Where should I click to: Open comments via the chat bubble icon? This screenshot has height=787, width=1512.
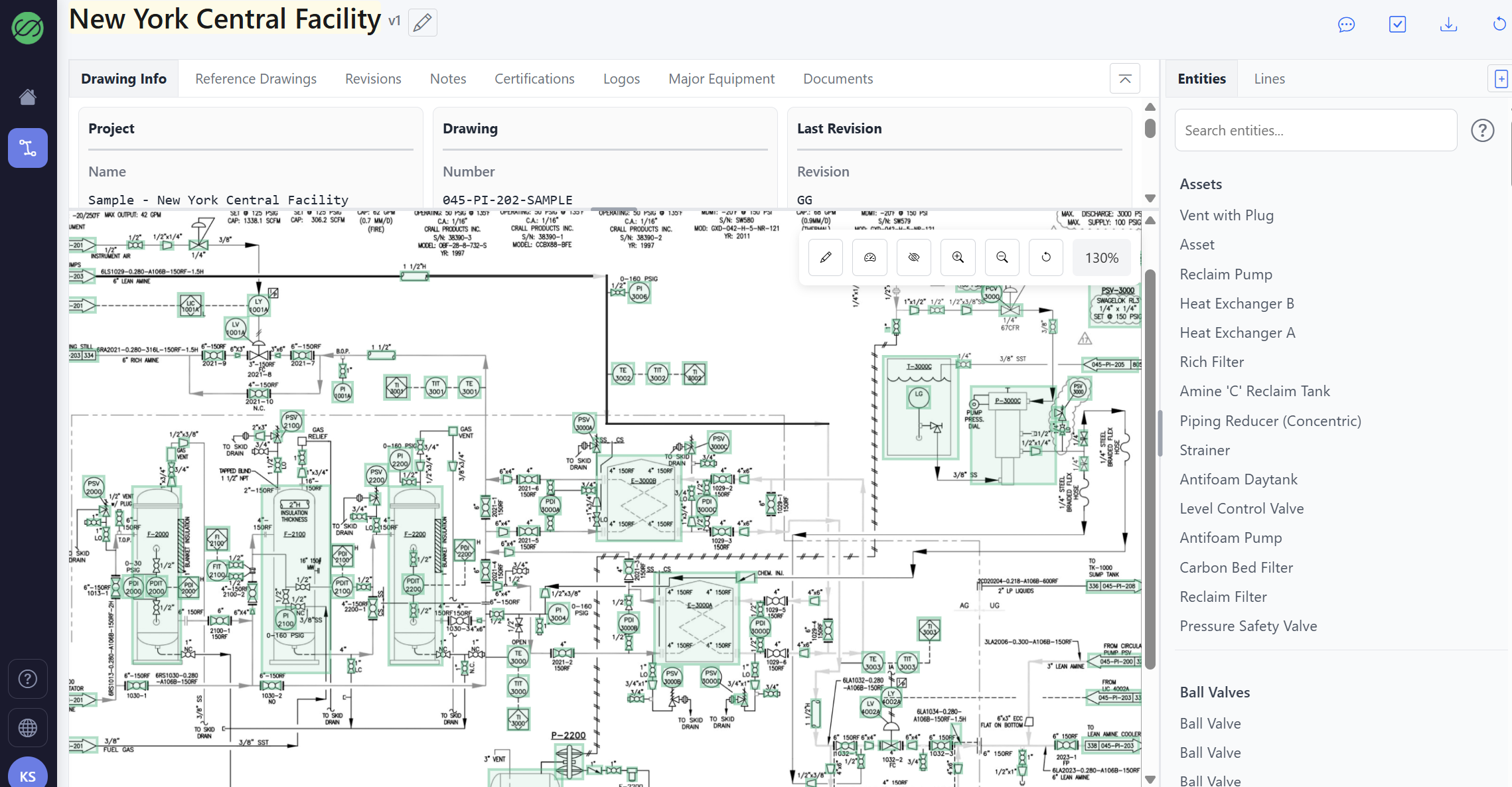[1347, 24]
